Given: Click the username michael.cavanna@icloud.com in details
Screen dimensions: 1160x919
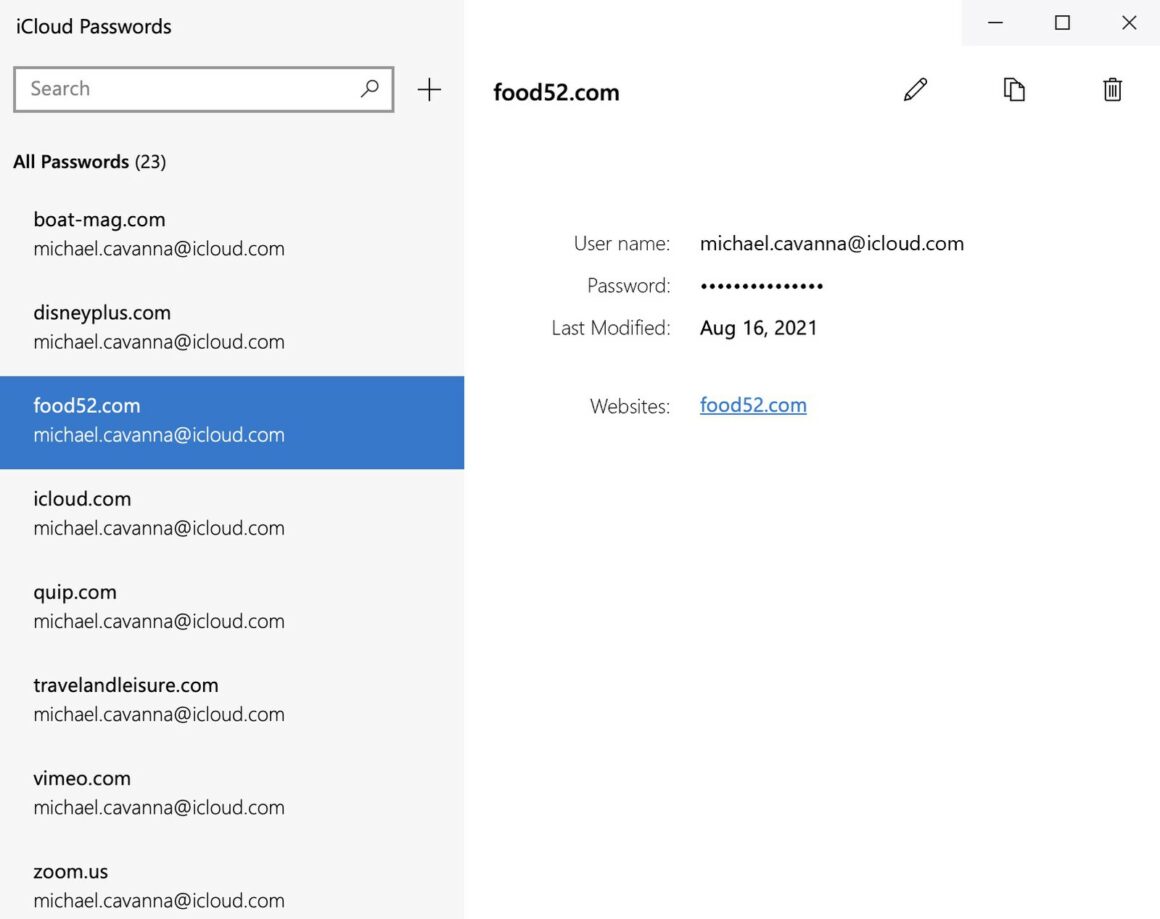Looking at the screenshot, I should tap(832, 243).
